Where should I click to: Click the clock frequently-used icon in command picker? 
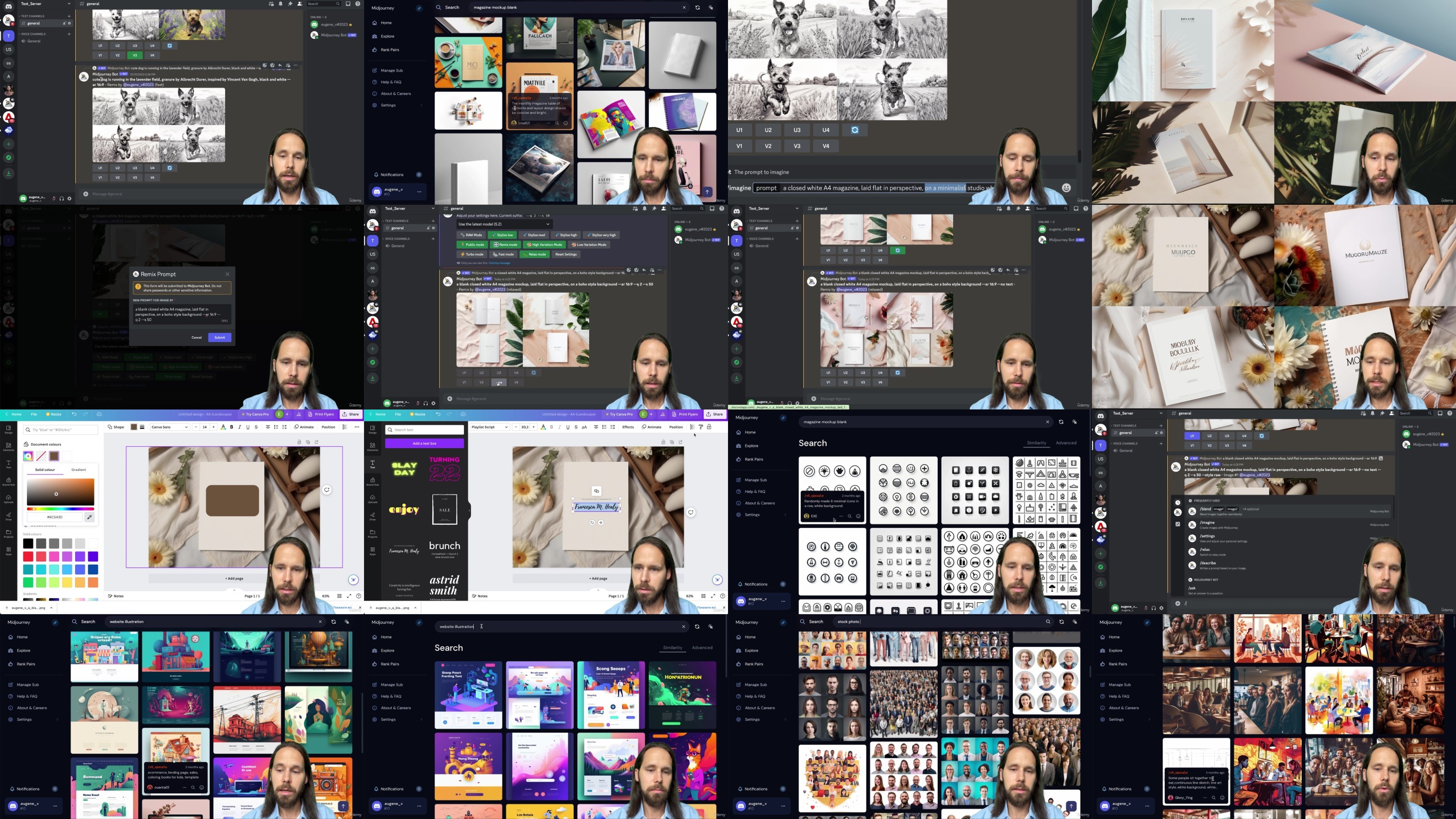tap(1178, 502)
